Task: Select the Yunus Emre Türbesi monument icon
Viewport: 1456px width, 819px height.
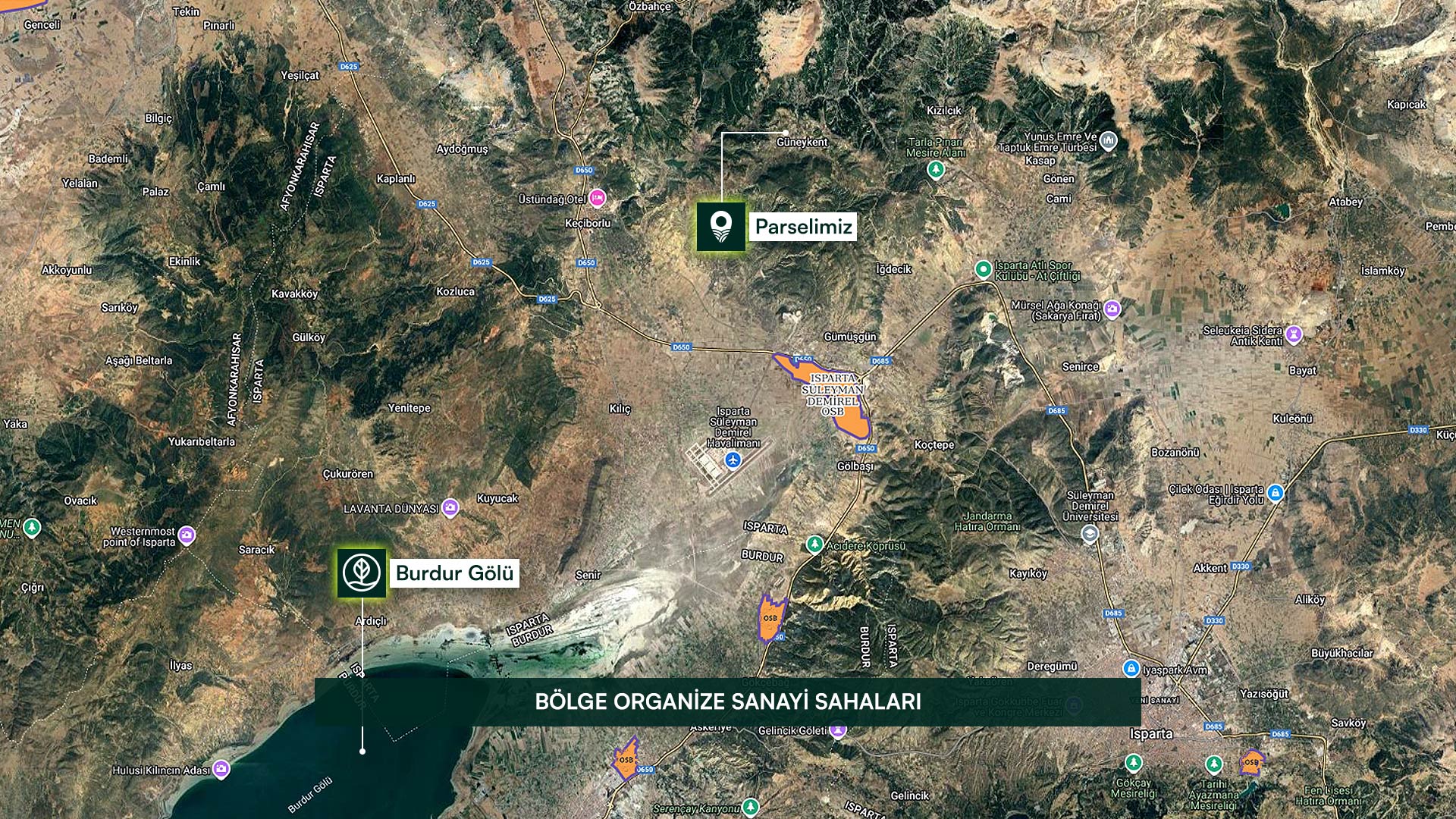Action: (1109, 140)
